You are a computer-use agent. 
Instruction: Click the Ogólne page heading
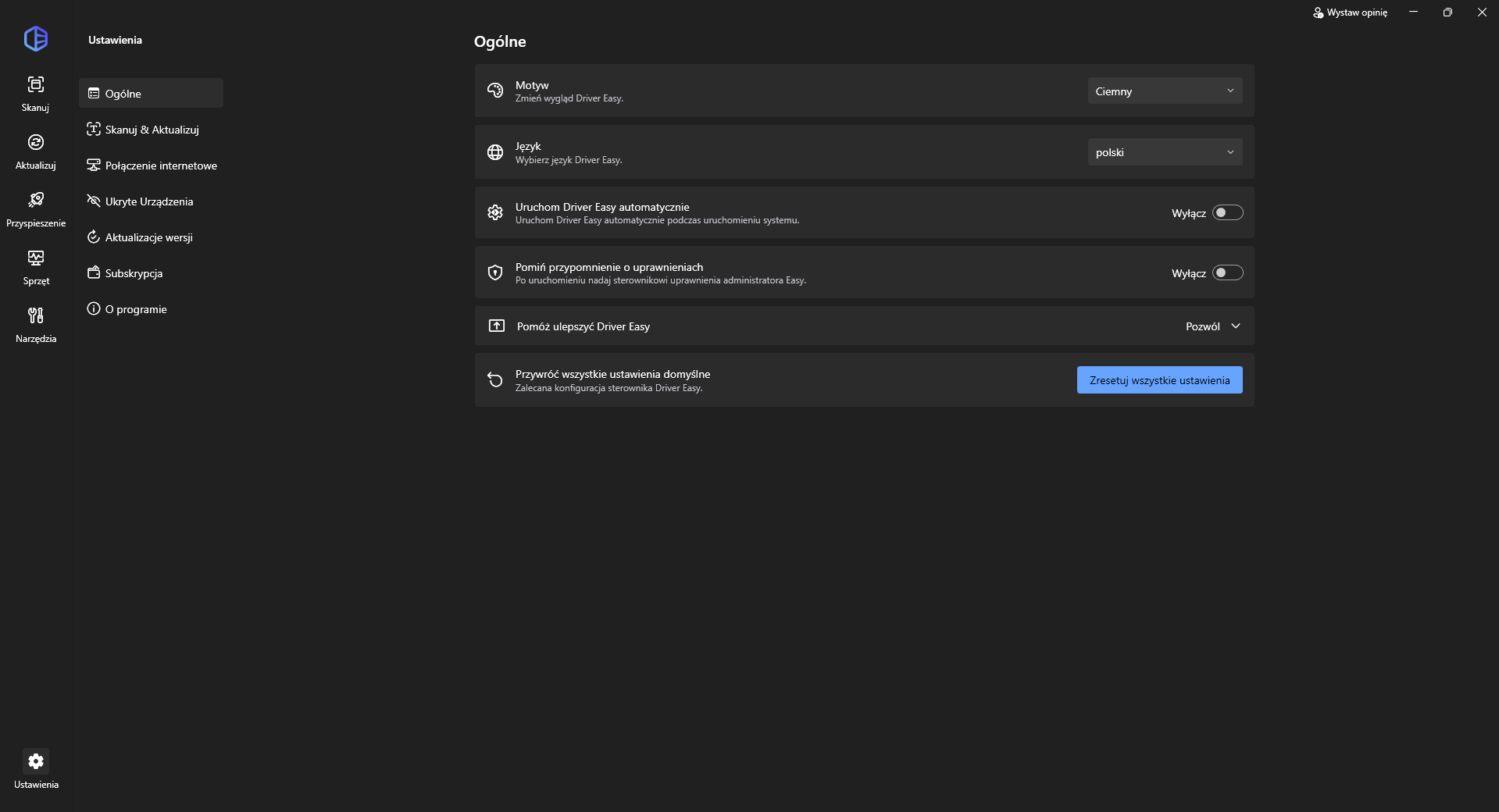point(500,41)
